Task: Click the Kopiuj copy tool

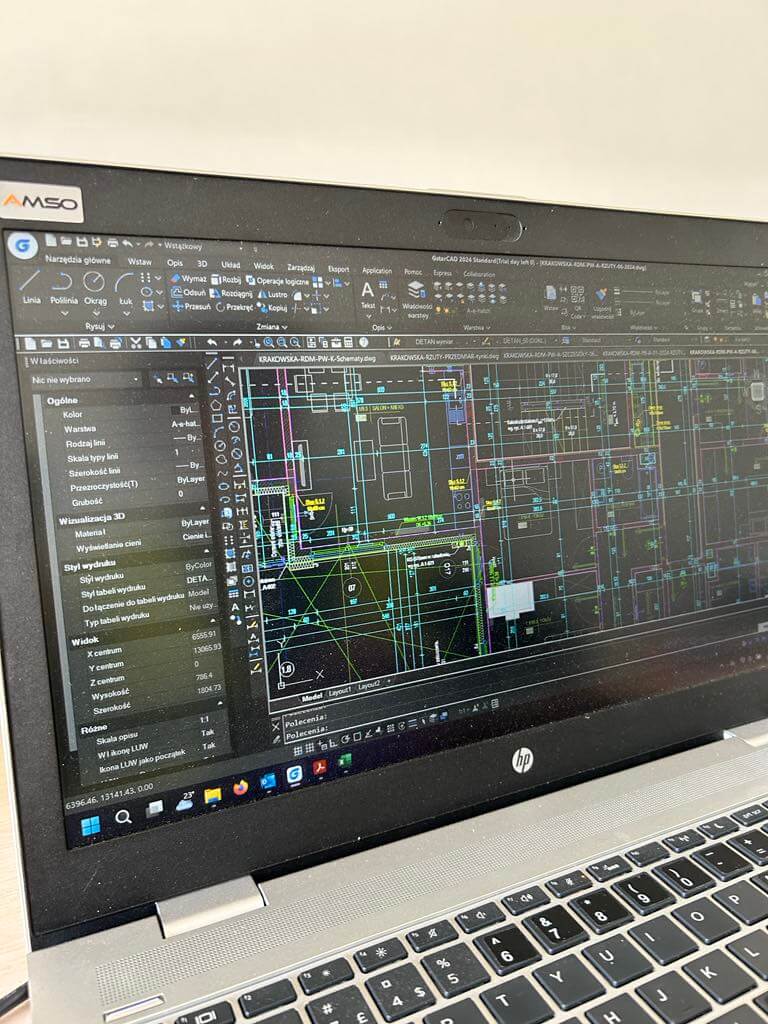Action: coord(272,308)
